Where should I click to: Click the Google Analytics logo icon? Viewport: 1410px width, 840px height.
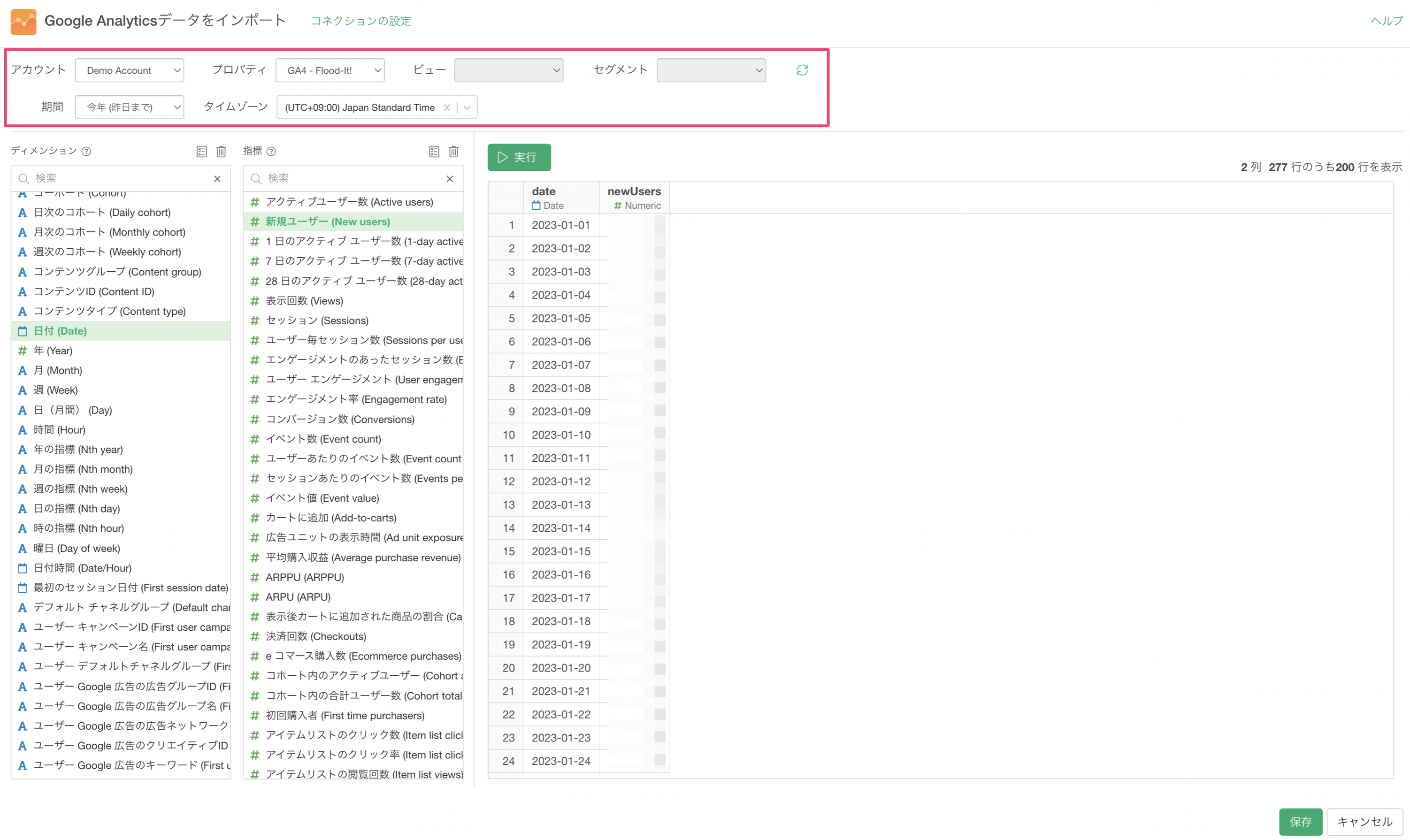(23, 21)
